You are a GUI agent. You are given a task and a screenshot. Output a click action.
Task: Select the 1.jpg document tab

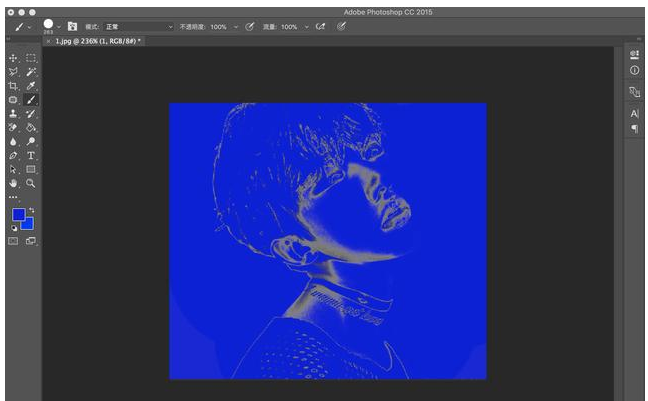coord(98,41)
